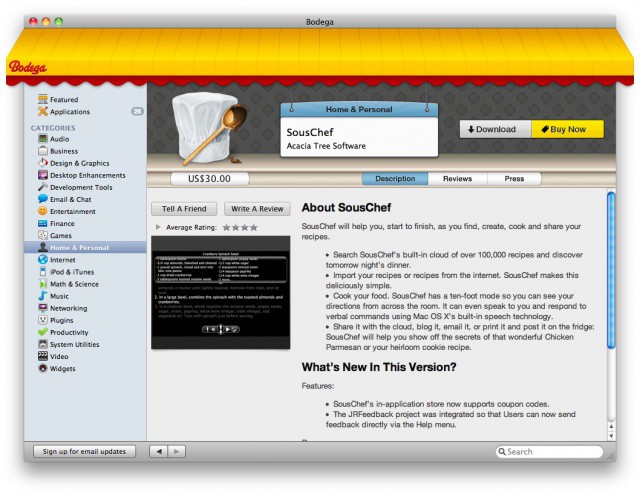The width and height of the screenshot is (640, 495).
Task: Click What's New In This Version heading
Action: click(x=379, y=367)
